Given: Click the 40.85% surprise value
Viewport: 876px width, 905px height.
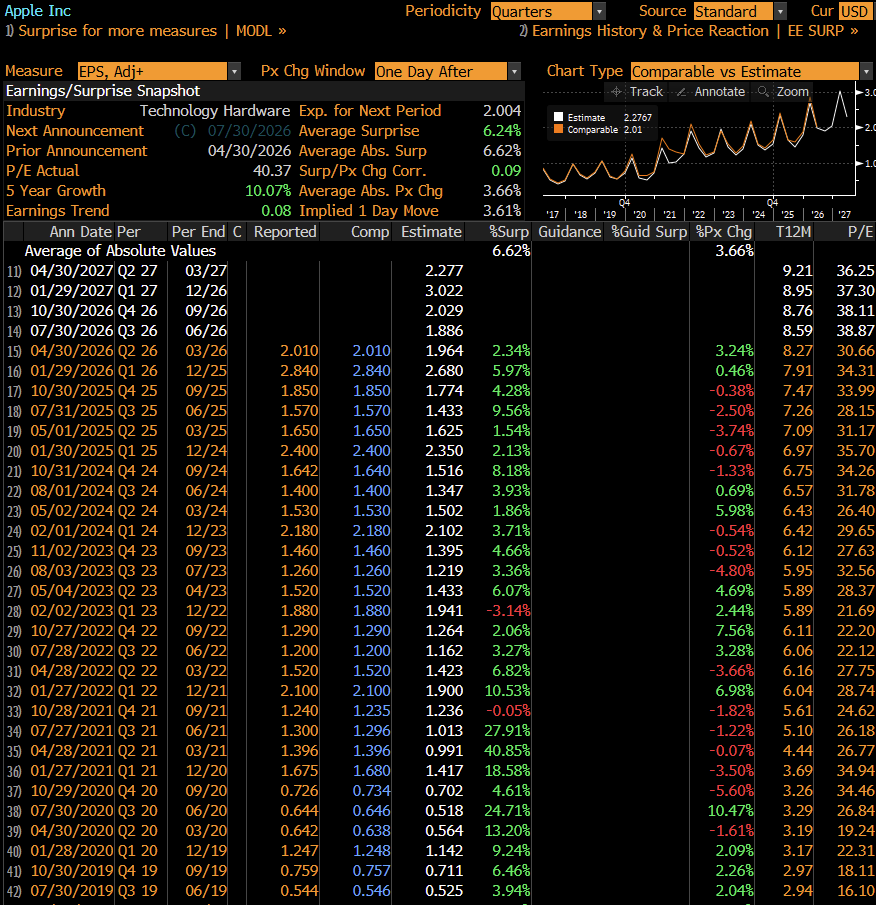Looking at the screenshot, I should pyautogui.click(x=507, y=751).
